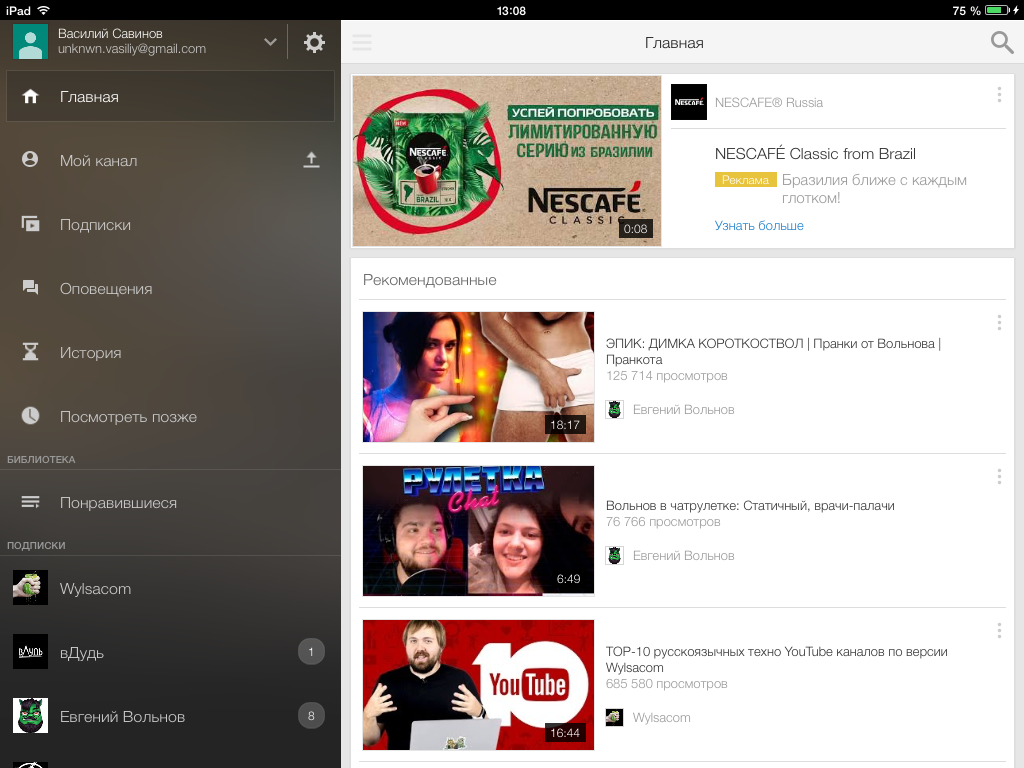Image resolution: width=1024 pixels, height=768 pixels.
Task: Open Мой канал in the sidebar
Action: coord(170,160)
